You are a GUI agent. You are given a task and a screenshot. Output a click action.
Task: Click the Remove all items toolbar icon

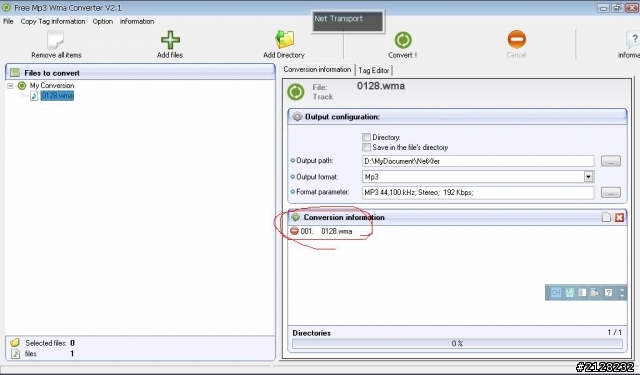pos(56,40)
